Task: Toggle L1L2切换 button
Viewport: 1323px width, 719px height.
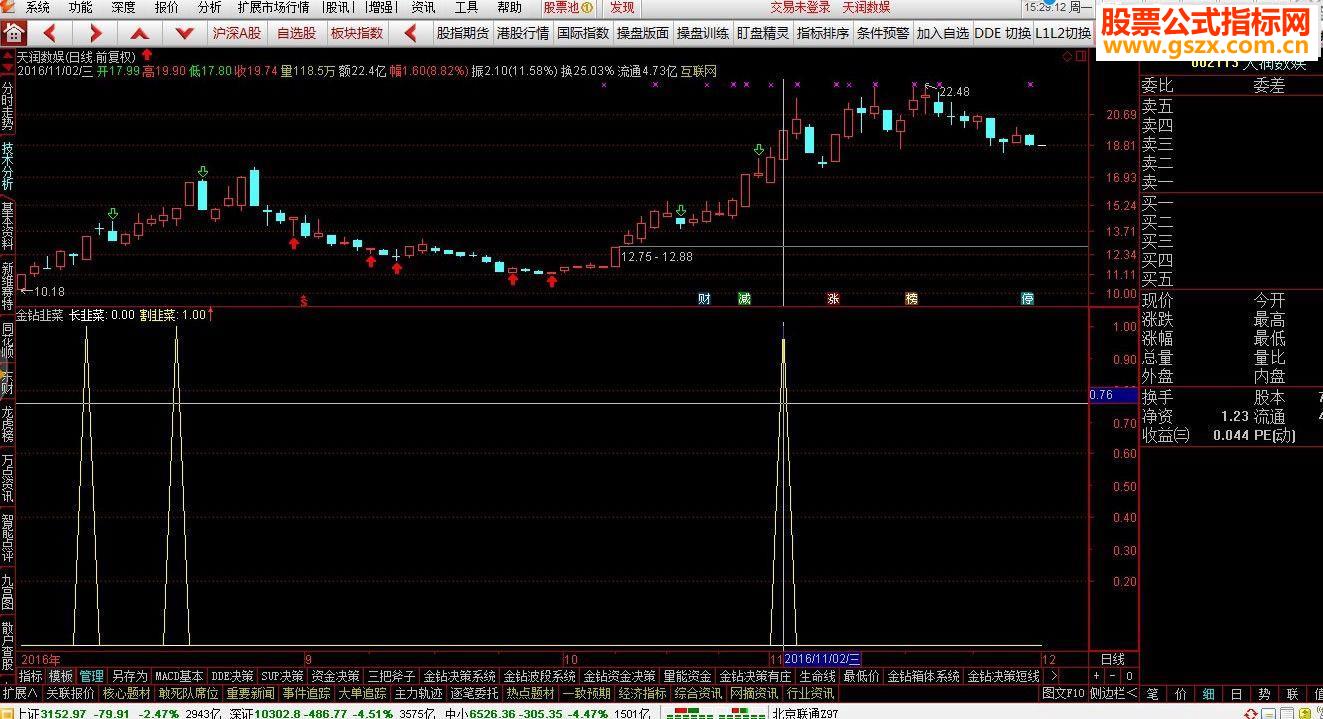Action: click(1063, 33)
